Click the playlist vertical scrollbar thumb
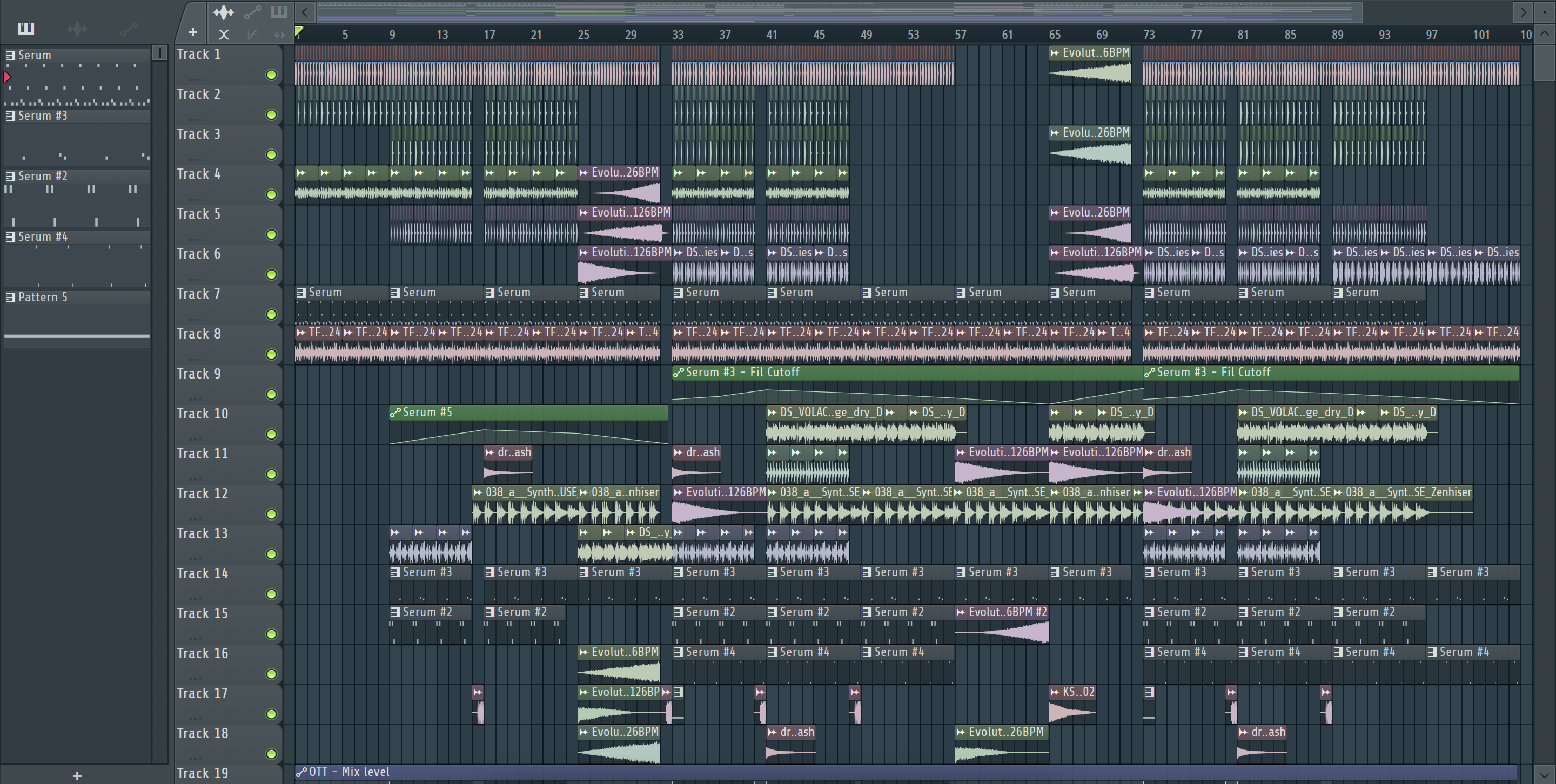The width and height of the screenshot is (1556, 784). (x=1545, y=62)
